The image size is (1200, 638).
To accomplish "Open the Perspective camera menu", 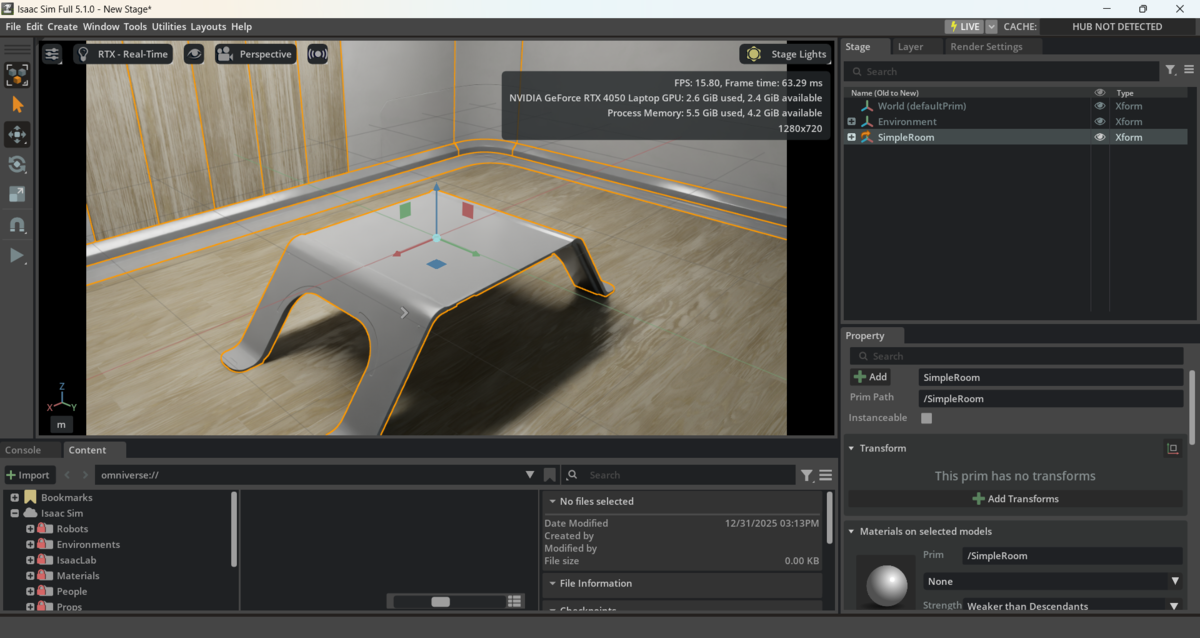I will click(x=256, y=54).
